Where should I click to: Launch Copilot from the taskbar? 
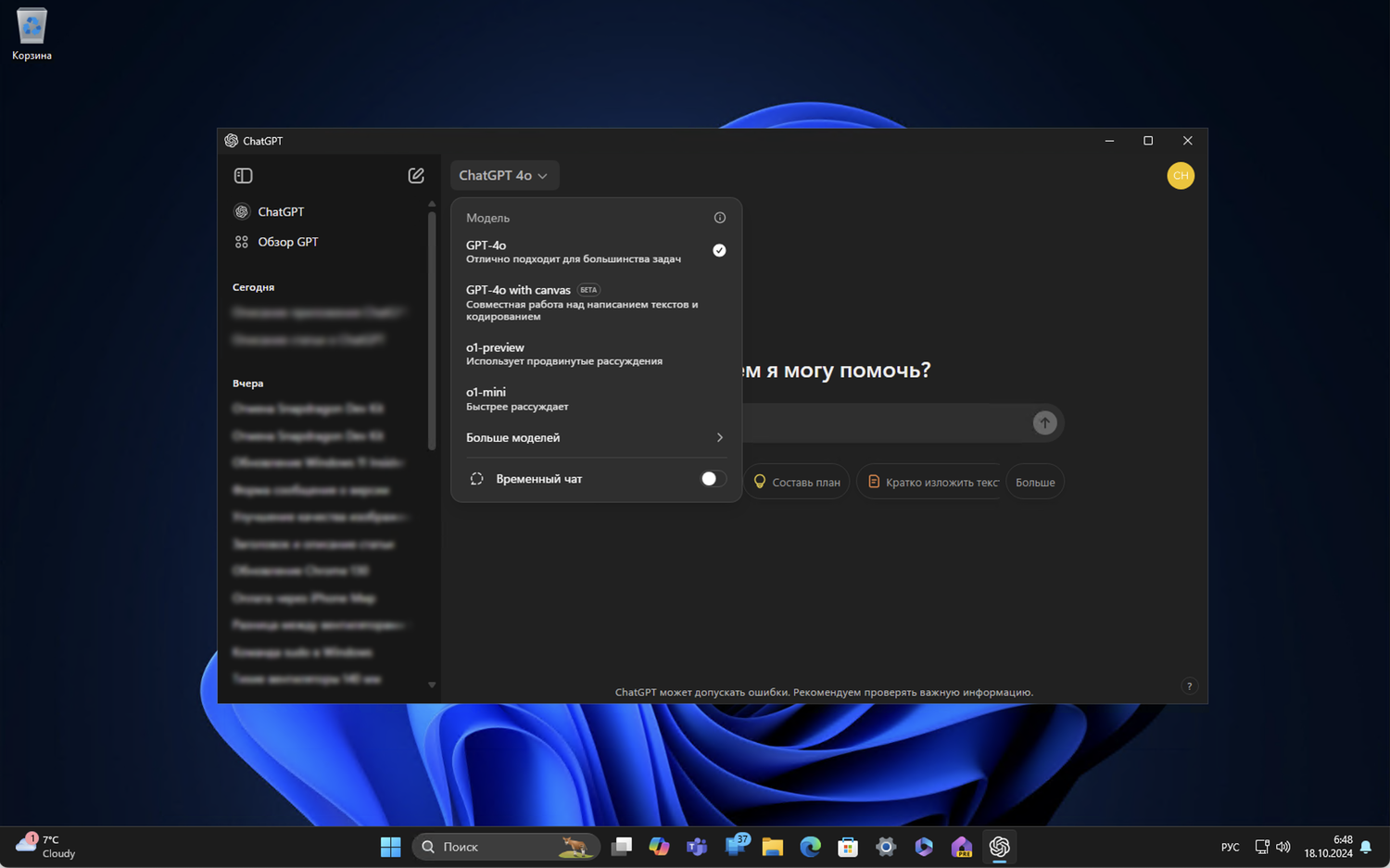659,847
